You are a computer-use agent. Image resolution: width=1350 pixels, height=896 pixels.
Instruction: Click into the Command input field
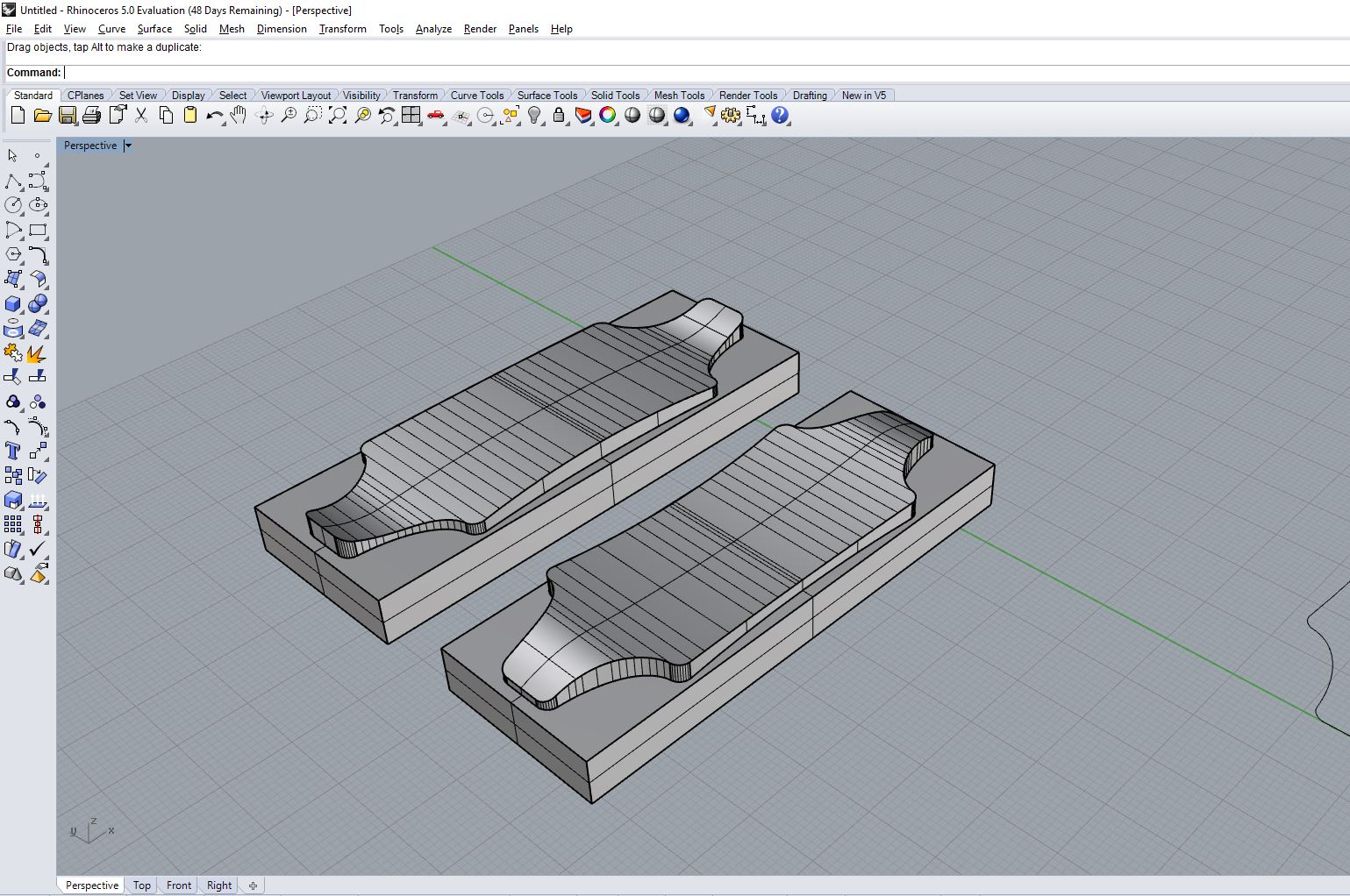click(706, 73)
